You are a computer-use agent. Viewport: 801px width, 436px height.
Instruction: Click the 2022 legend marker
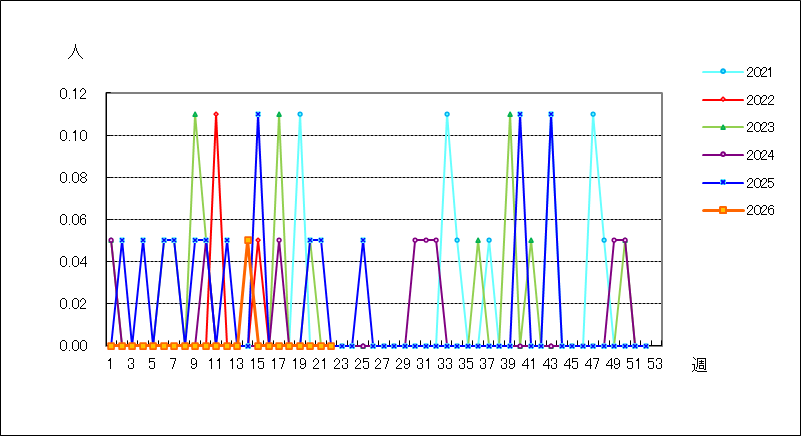point(723,100)
